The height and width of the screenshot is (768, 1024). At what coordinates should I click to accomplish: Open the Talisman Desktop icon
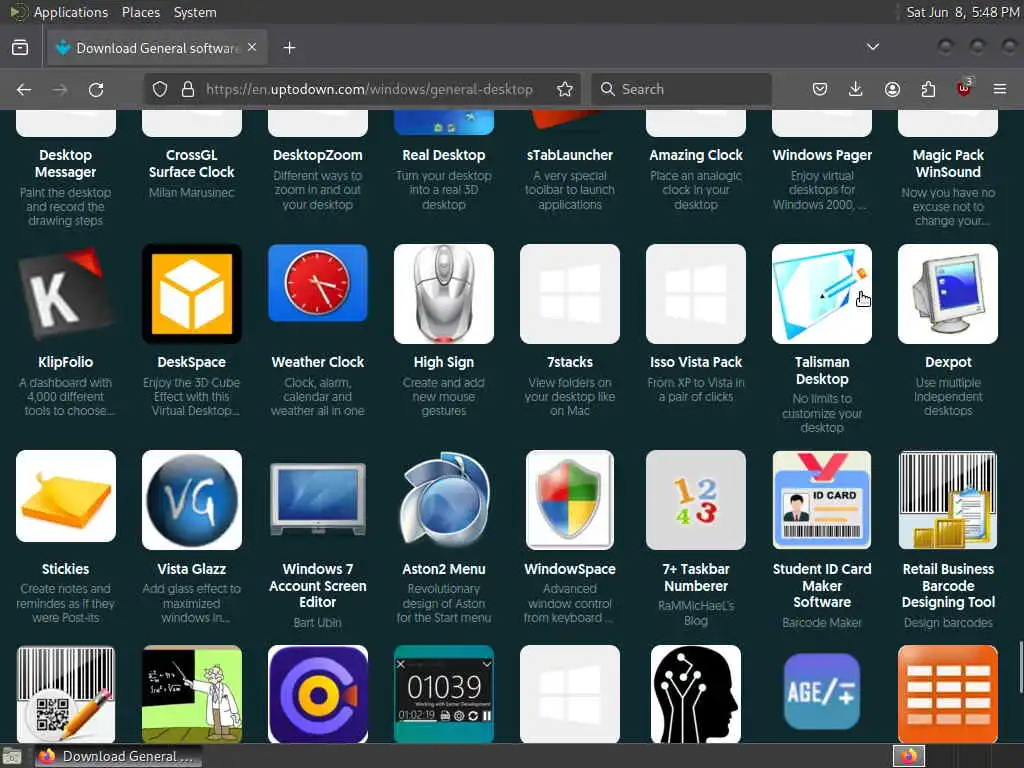click(822, 294)
